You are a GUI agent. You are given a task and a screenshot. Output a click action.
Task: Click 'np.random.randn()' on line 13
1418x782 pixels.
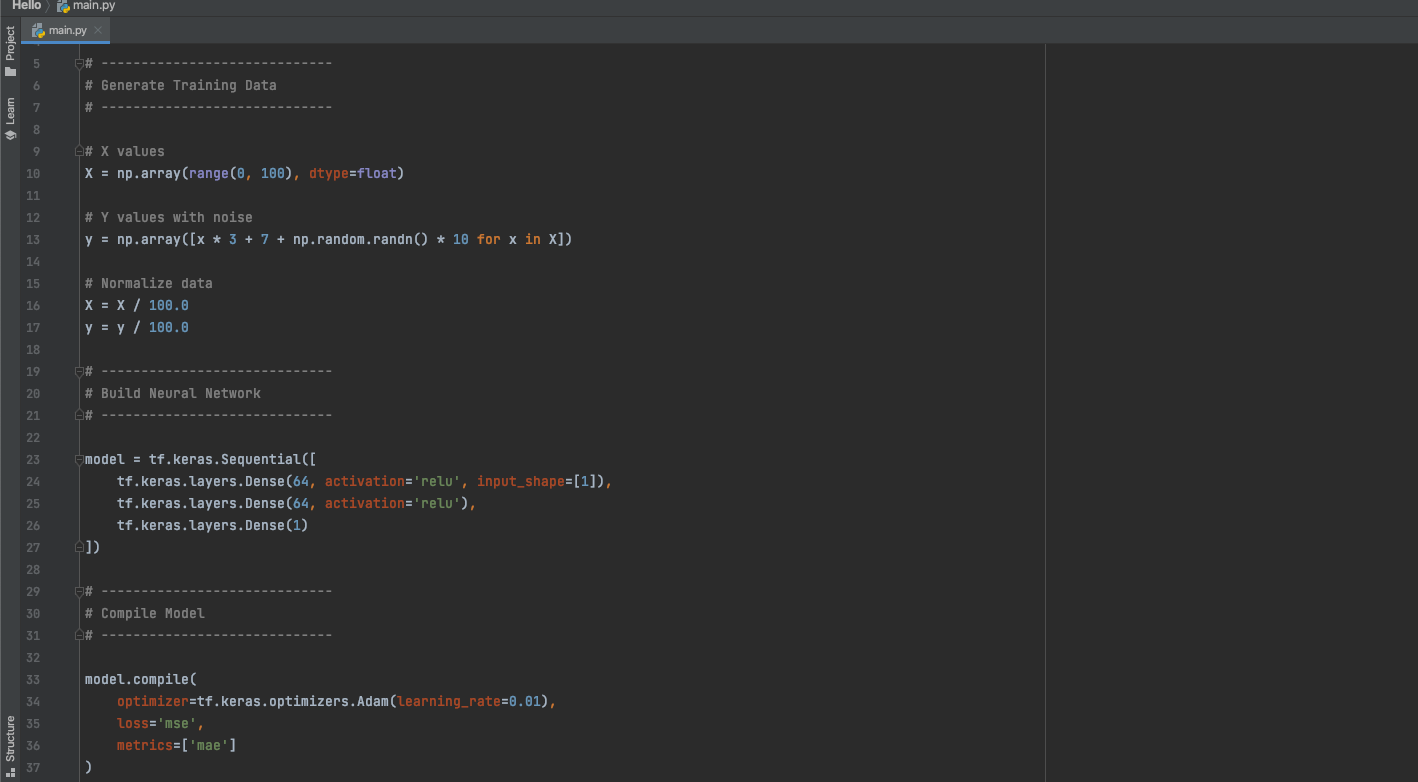tap(361, 239)
